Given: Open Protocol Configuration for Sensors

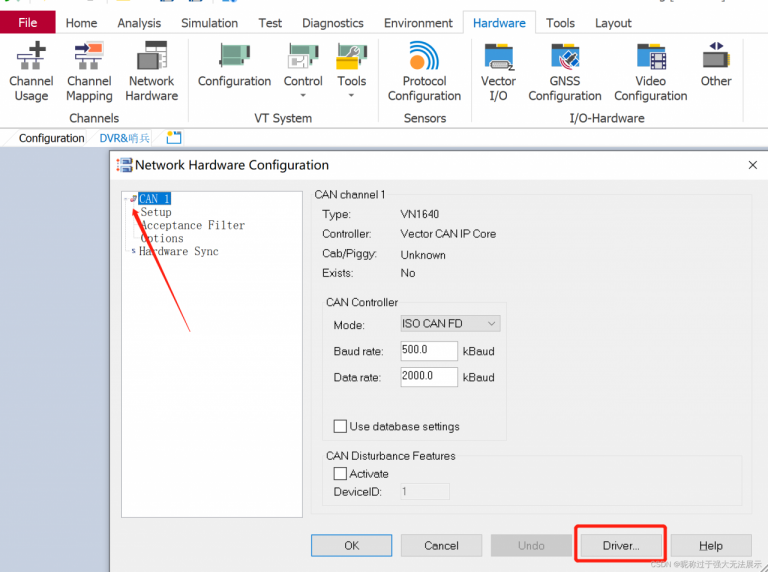Looking at the screenshot, I should click(424, 72).
